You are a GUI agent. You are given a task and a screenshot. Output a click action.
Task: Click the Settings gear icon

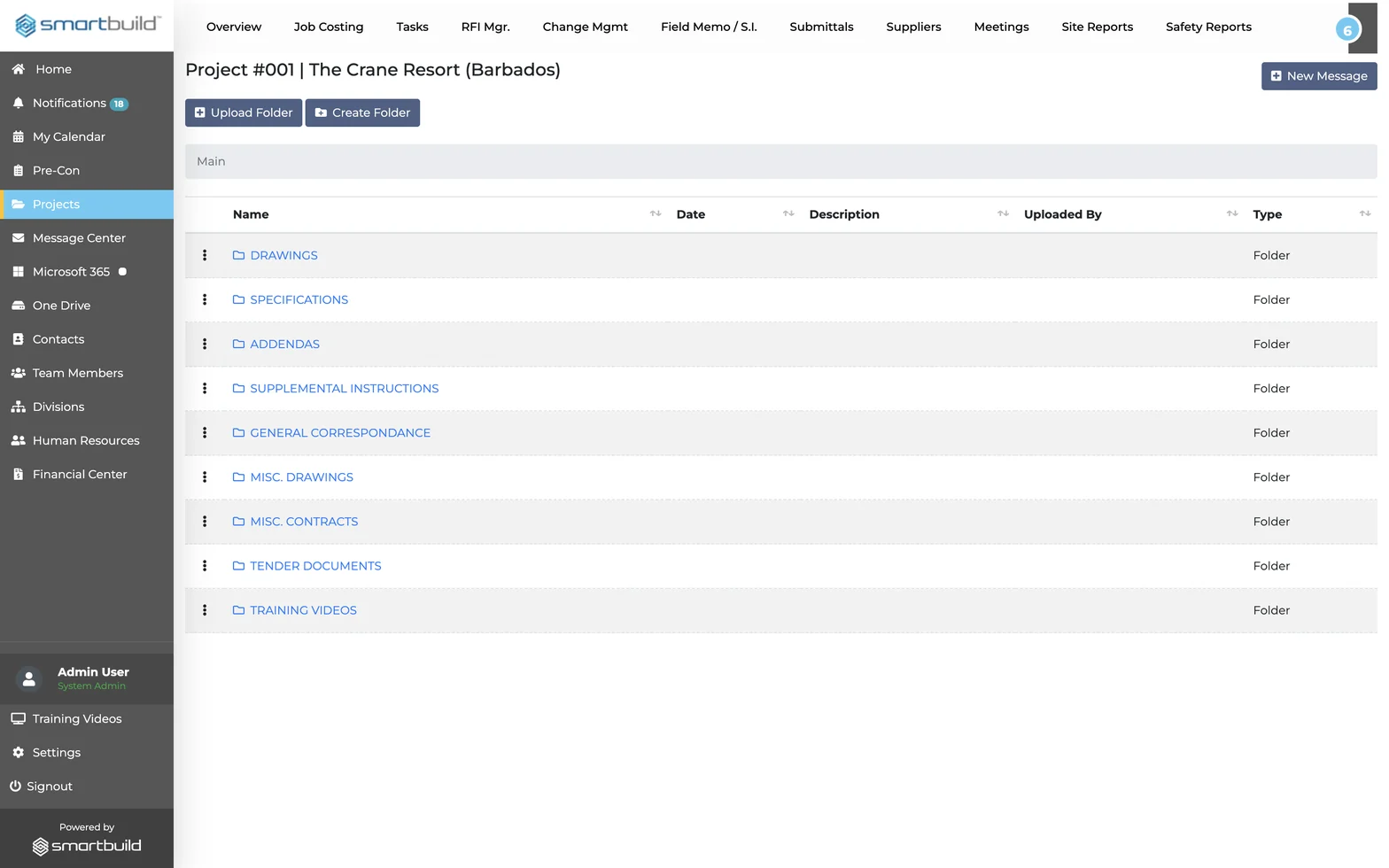(18, 752)
